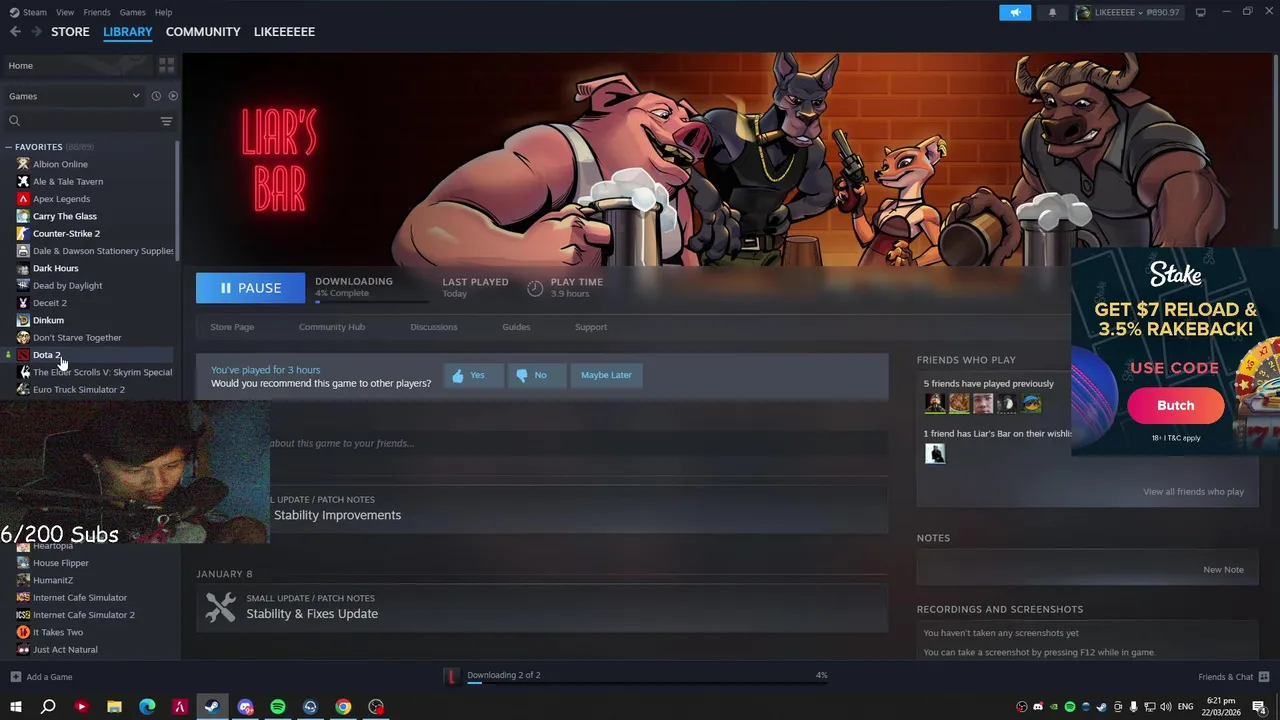
Task: Open Steam announcements megaphone icon
Action: point(1015,12)
